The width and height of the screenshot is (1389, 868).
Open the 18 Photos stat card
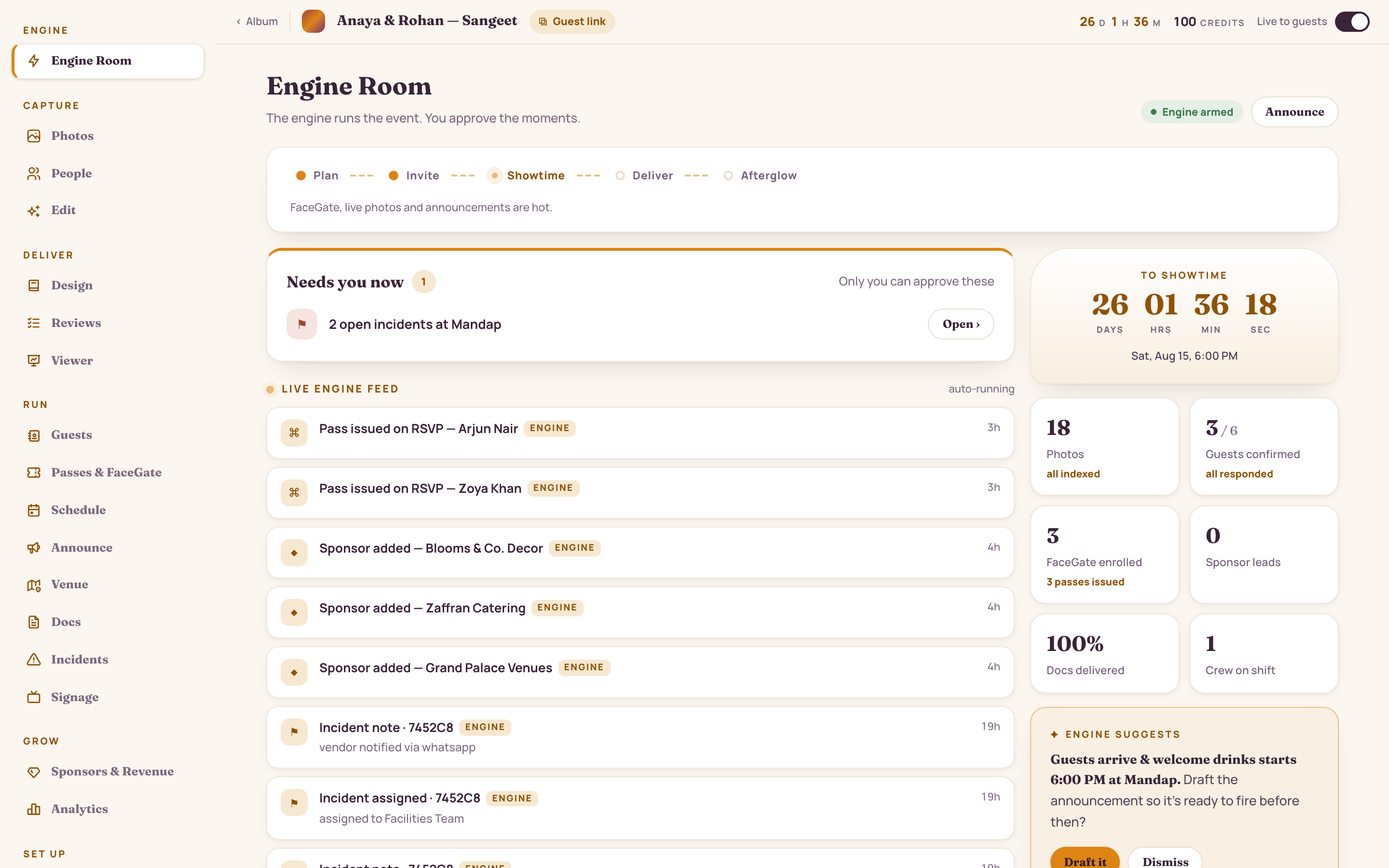(1104, 447)
